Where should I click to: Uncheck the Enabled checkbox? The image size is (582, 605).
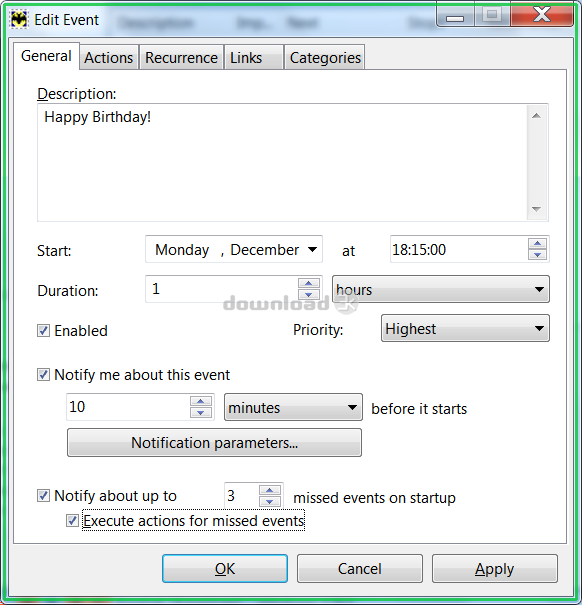[x=44, y=331]
